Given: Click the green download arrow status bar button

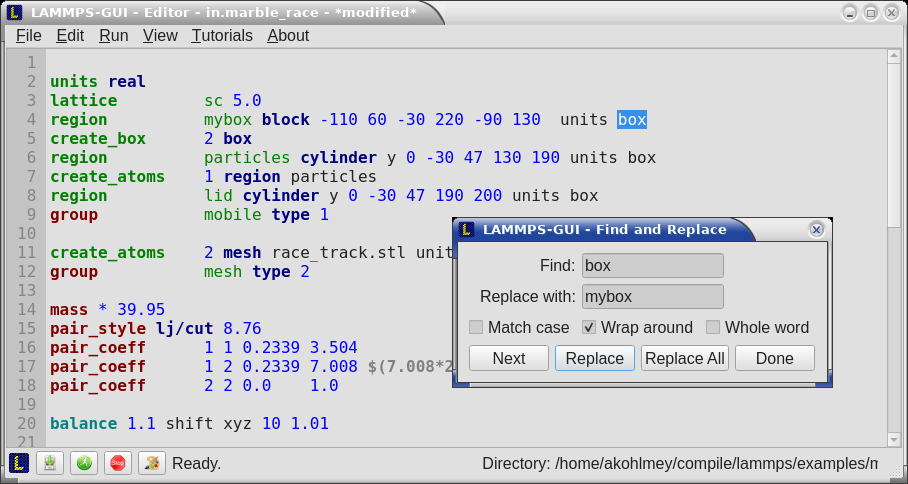Looking at the screenshot, I should (x=50, y=463).
